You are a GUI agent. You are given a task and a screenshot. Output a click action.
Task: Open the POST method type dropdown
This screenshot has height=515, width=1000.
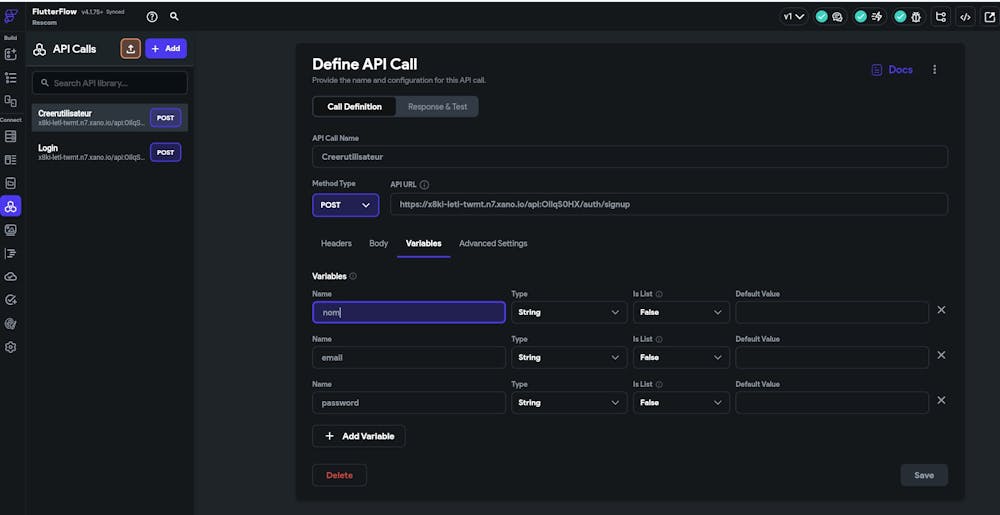coord(345,205)
